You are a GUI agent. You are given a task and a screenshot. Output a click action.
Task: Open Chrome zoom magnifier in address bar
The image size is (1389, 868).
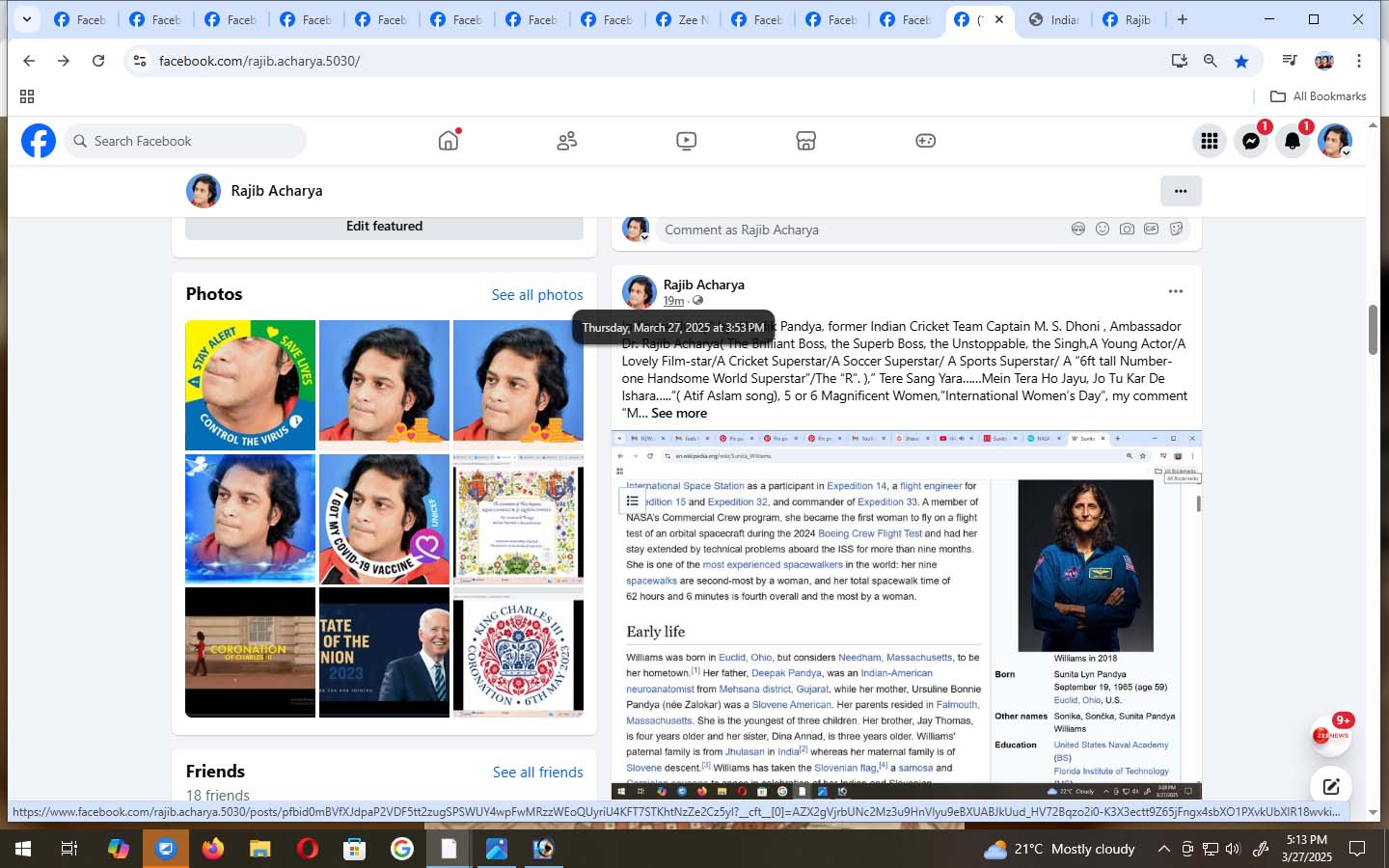[1211, 61]
